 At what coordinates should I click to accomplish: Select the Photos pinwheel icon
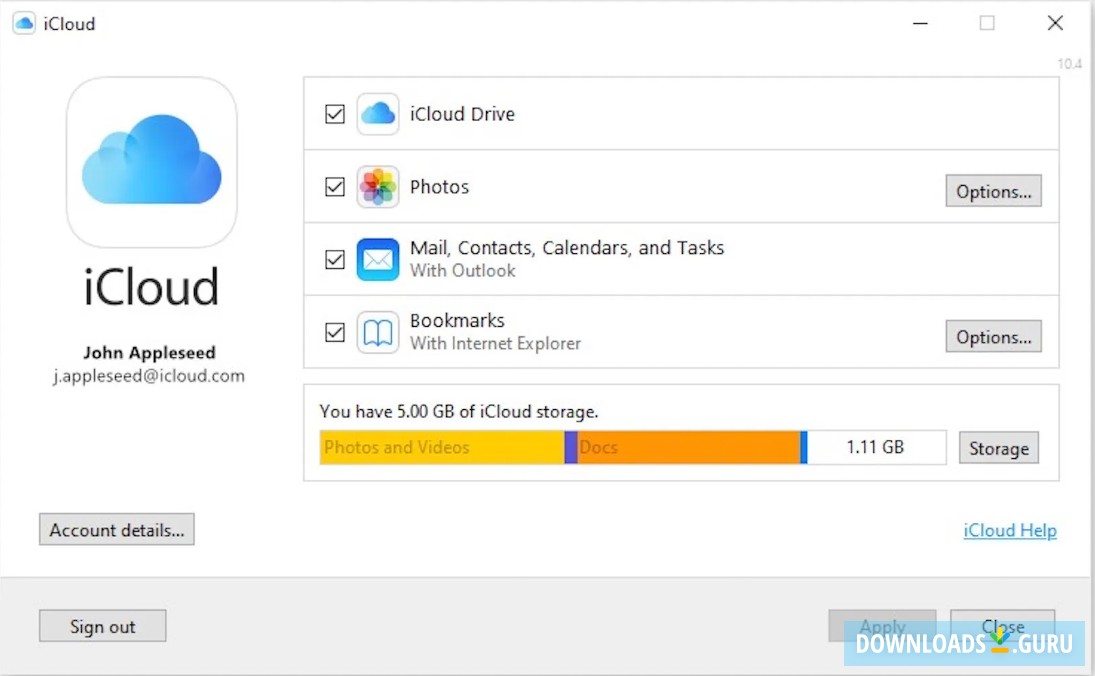tap(377, 187)
